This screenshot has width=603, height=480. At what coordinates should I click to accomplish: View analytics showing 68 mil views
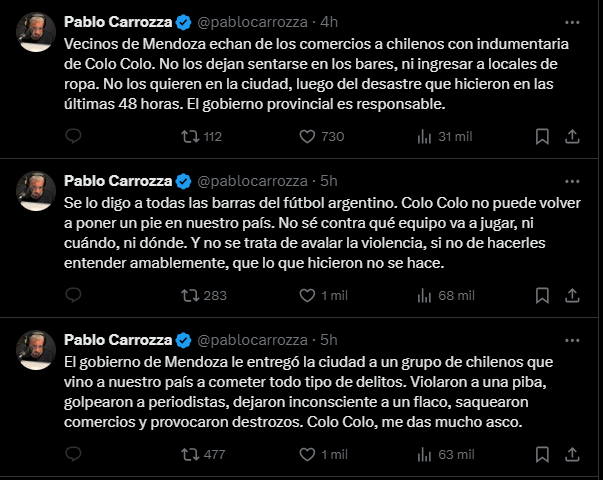tap(446, 295)
